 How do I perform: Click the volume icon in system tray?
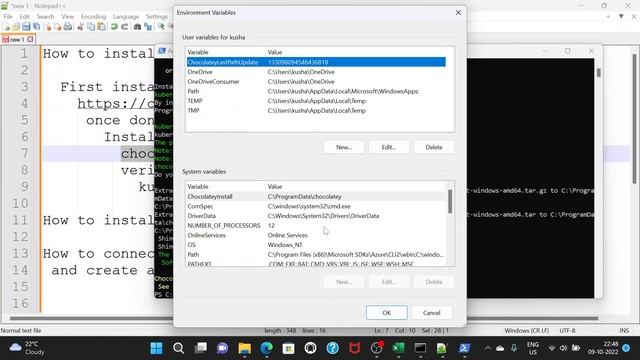pyautogui.click(x=563, y=348)
